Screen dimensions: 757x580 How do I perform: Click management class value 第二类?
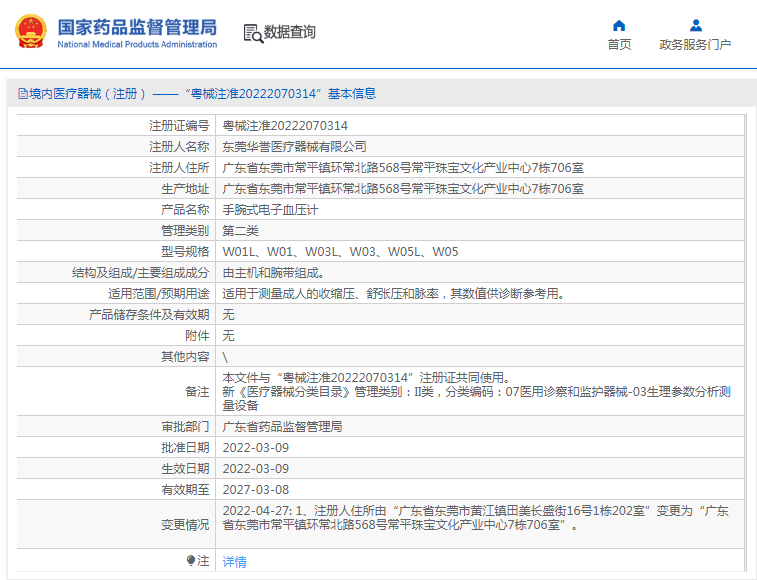click(x=240, y=231)
